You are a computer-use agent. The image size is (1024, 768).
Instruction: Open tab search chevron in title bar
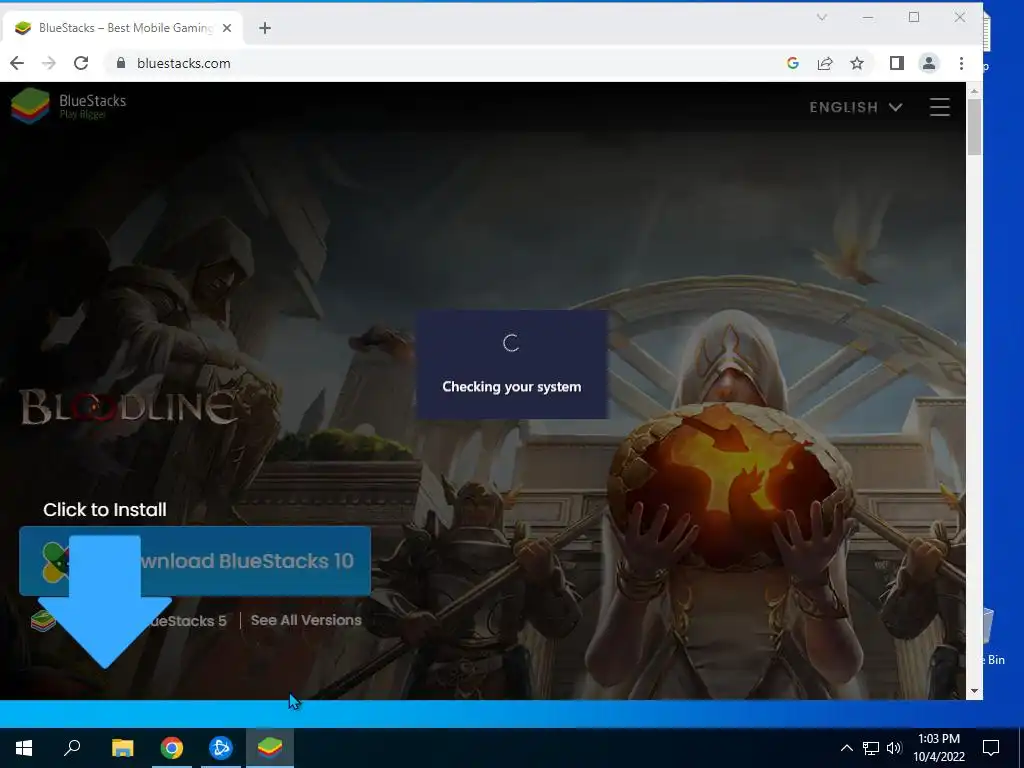[x=822, y=18]
